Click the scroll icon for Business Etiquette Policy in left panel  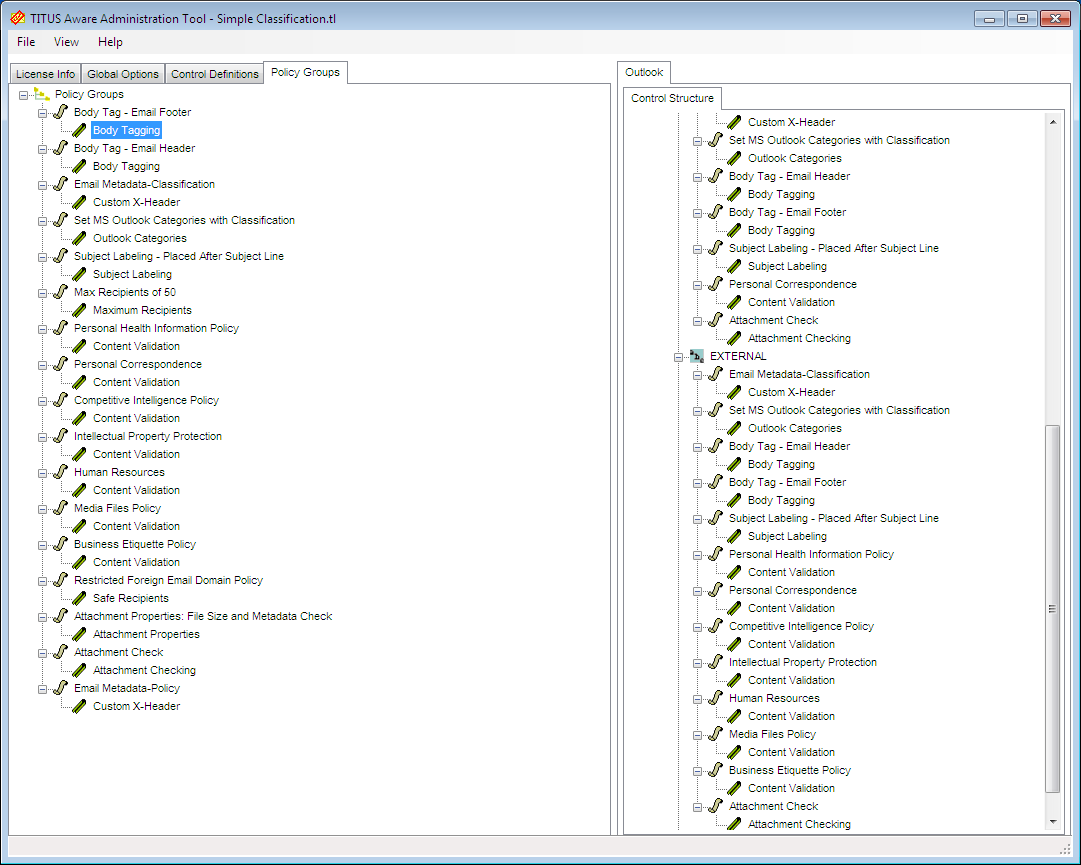click(61, 543)
